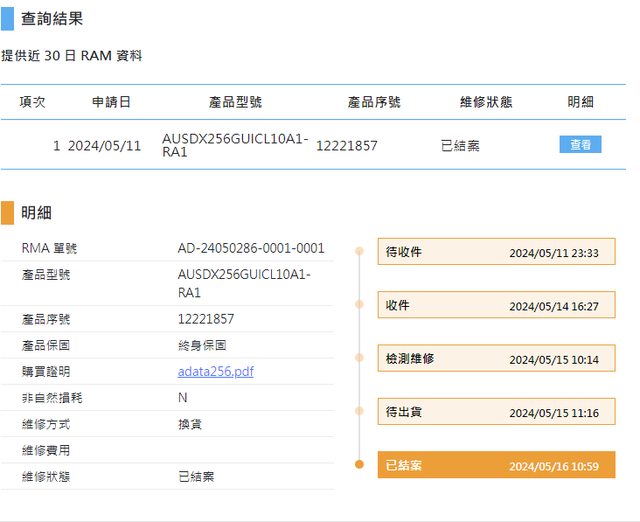Click the 2024/05/11 application date cell
Image resolution: width=640 pixels, height=522 pixels.
coord(104,146)
